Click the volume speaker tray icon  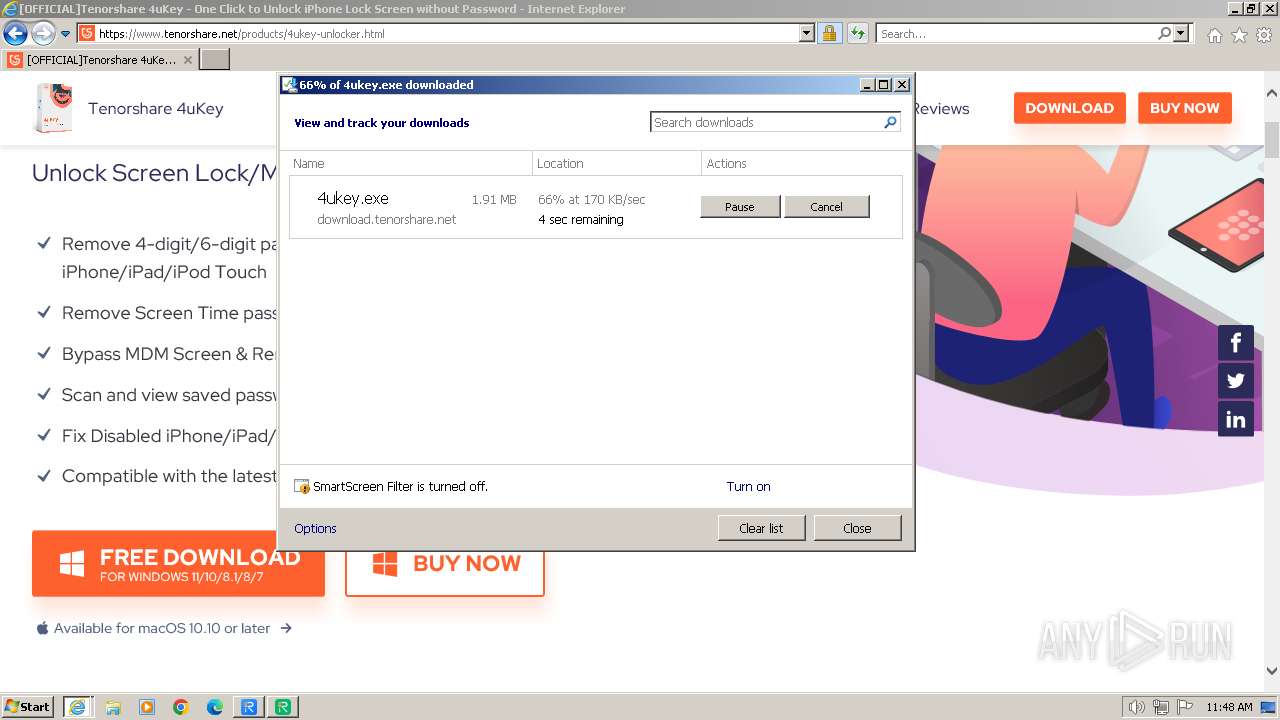1136,707
